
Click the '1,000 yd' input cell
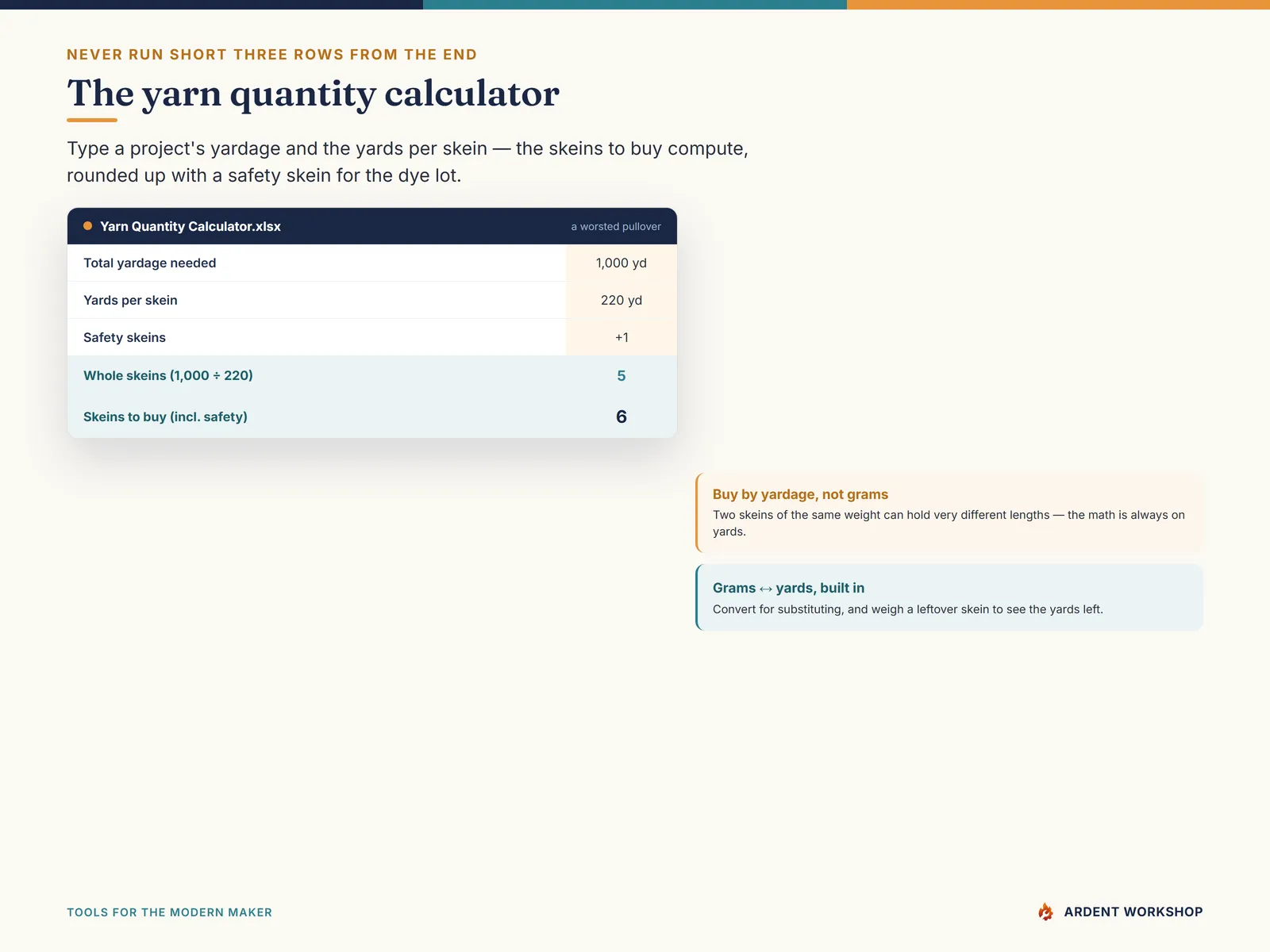point(622,263)
